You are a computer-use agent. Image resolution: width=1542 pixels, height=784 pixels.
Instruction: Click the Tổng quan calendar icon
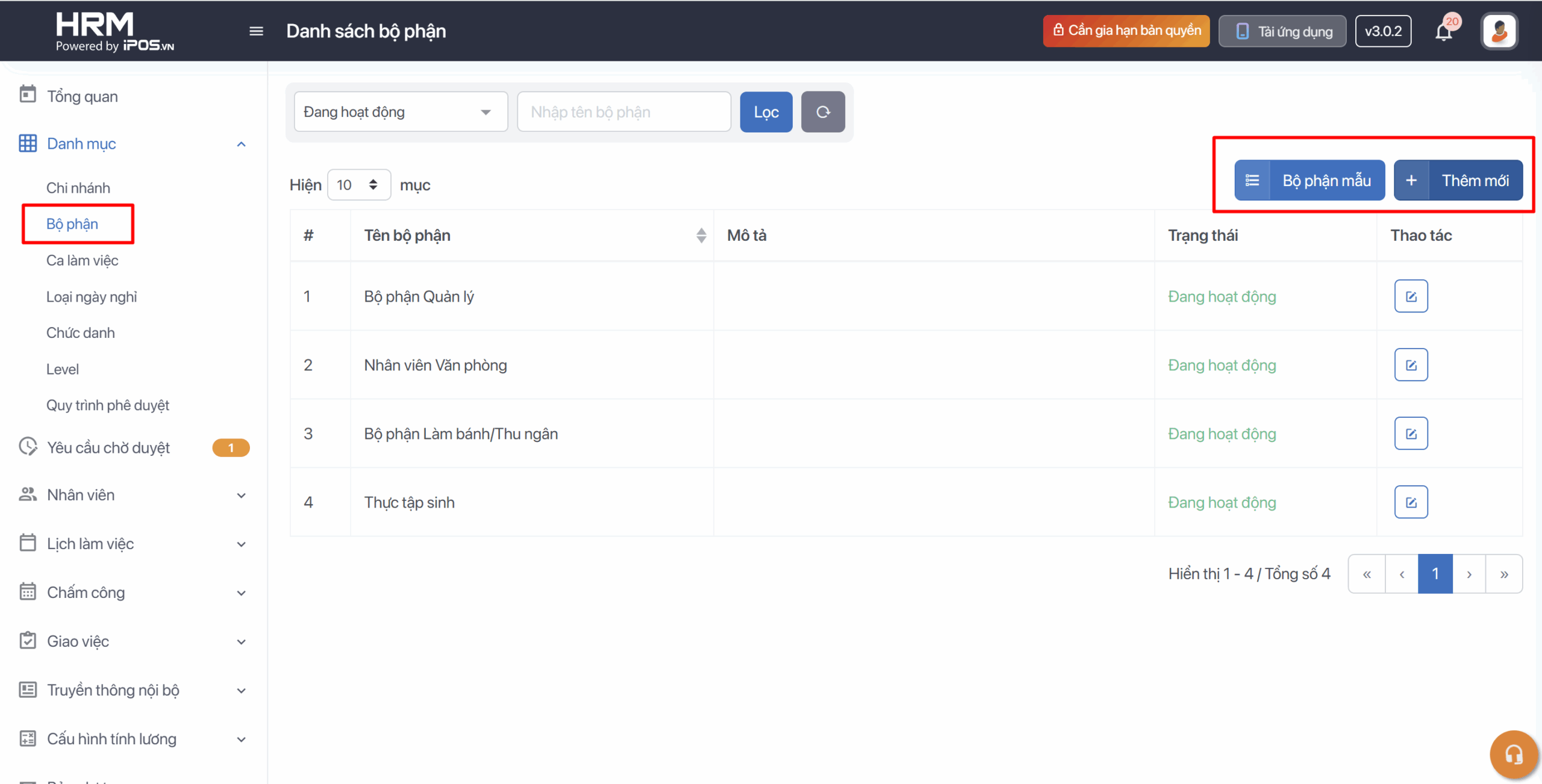click(x=28, y=95)
